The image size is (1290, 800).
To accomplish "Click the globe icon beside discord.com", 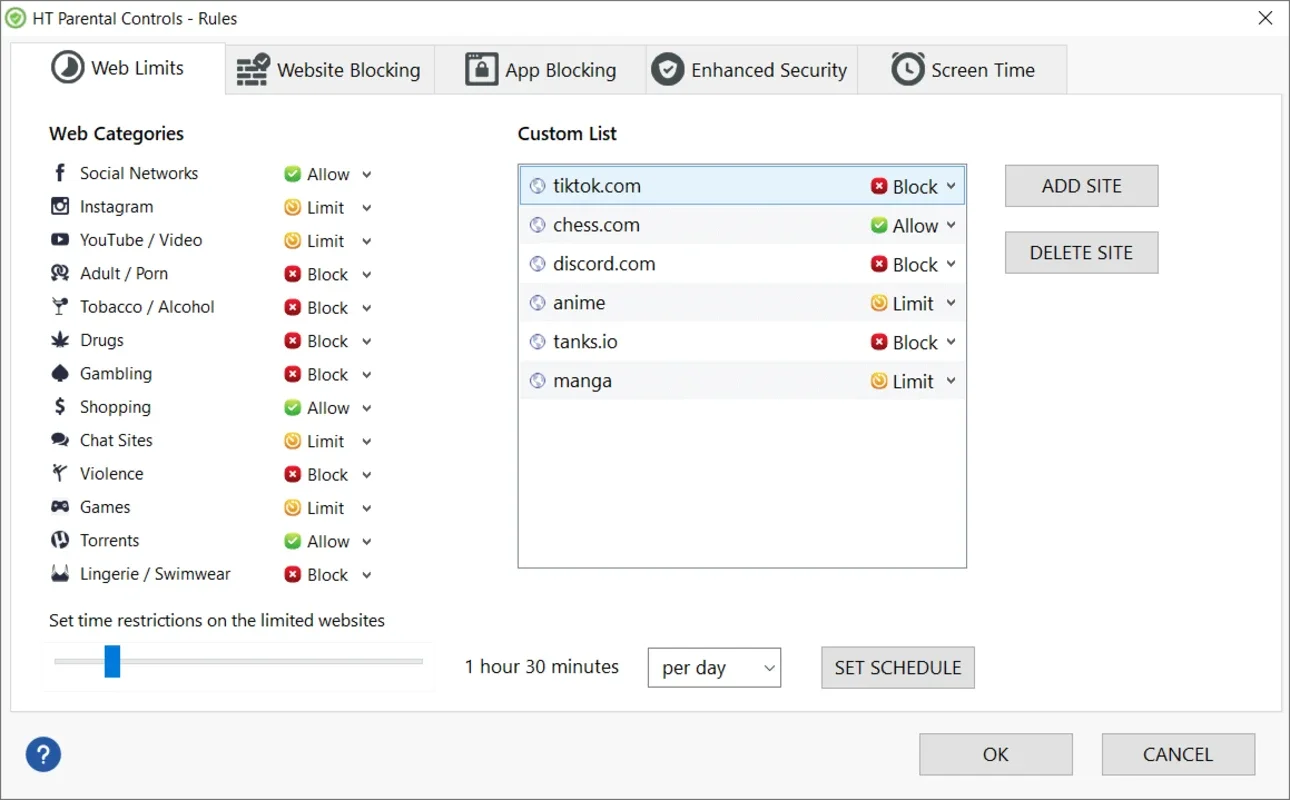I will pyautogui.click(x=538, y=264).
